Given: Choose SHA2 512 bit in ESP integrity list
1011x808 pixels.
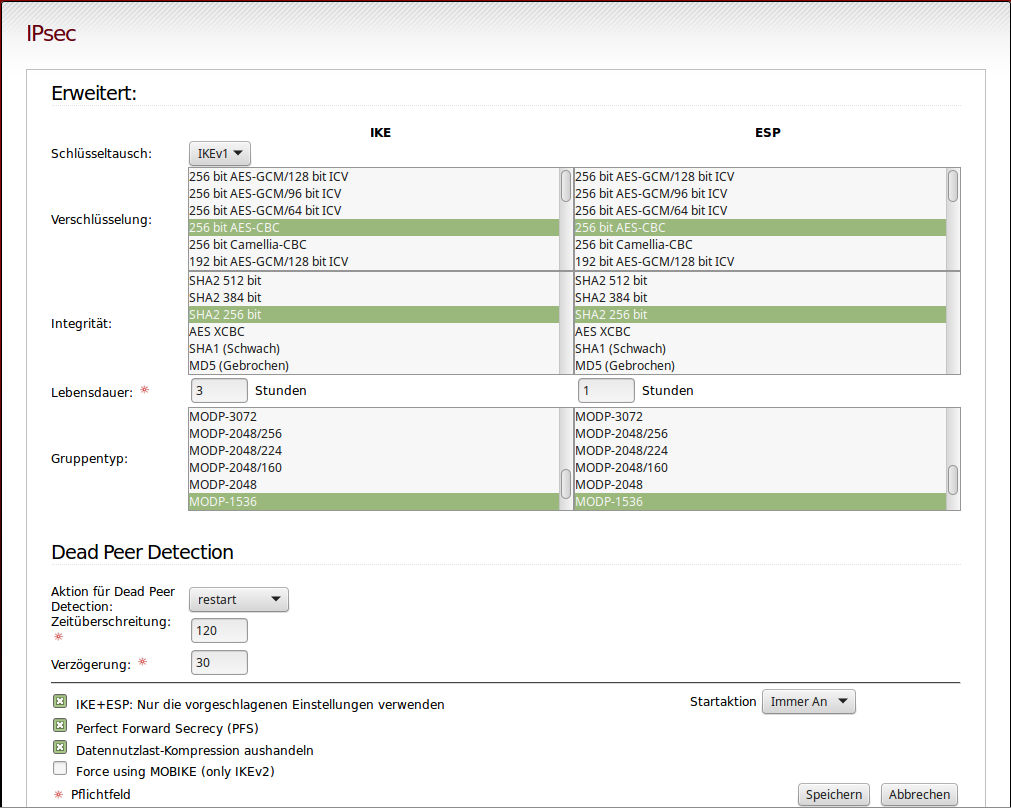Looking at the screenshot, I should pyautogui.click(x=760, y=281).
